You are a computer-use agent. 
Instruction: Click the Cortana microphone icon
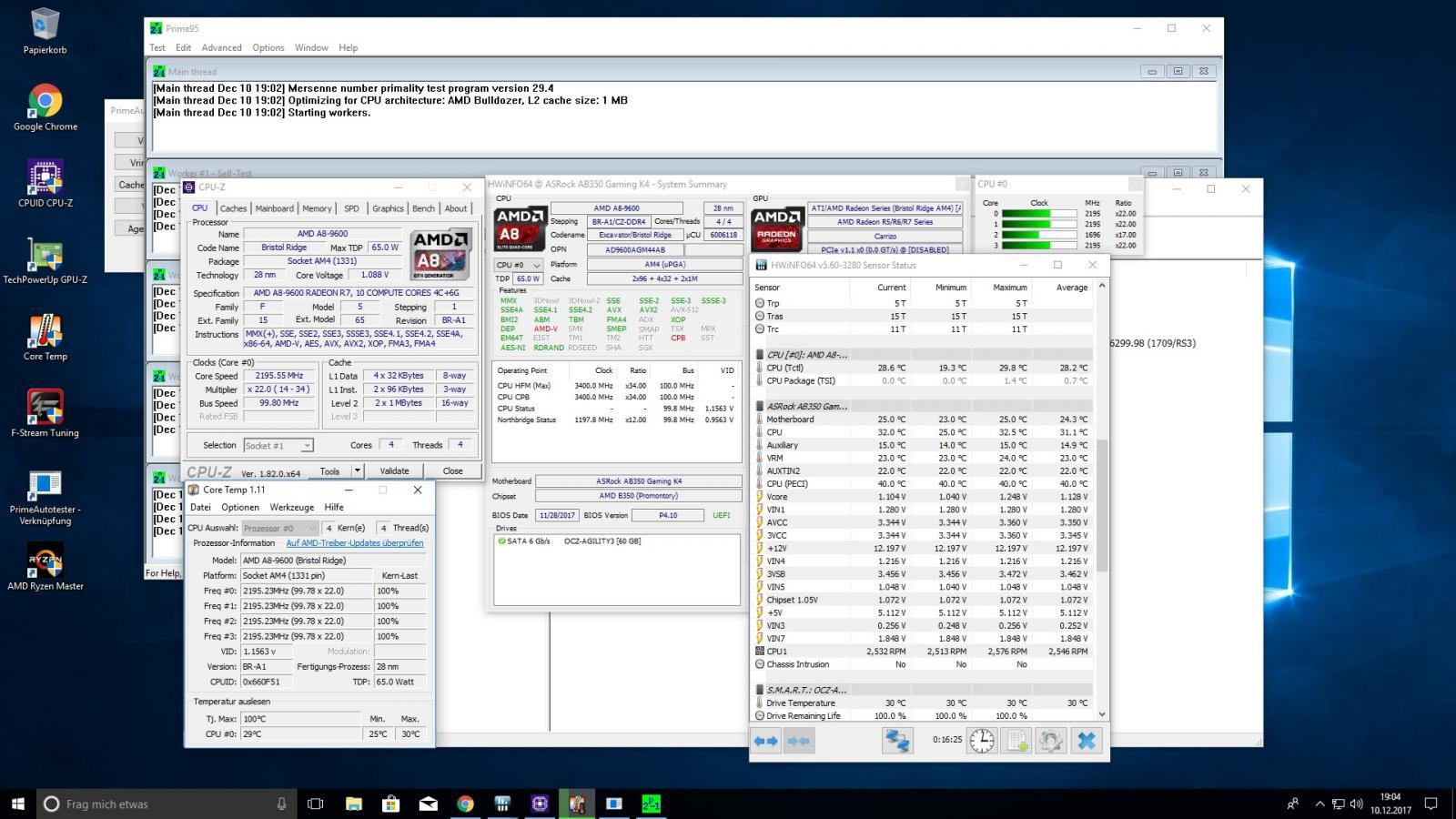[x=281, y=804]
